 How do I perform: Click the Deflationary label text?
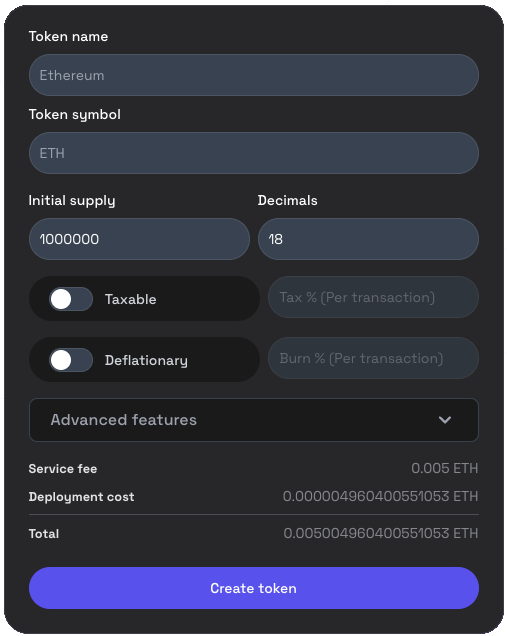coord(146,361)
